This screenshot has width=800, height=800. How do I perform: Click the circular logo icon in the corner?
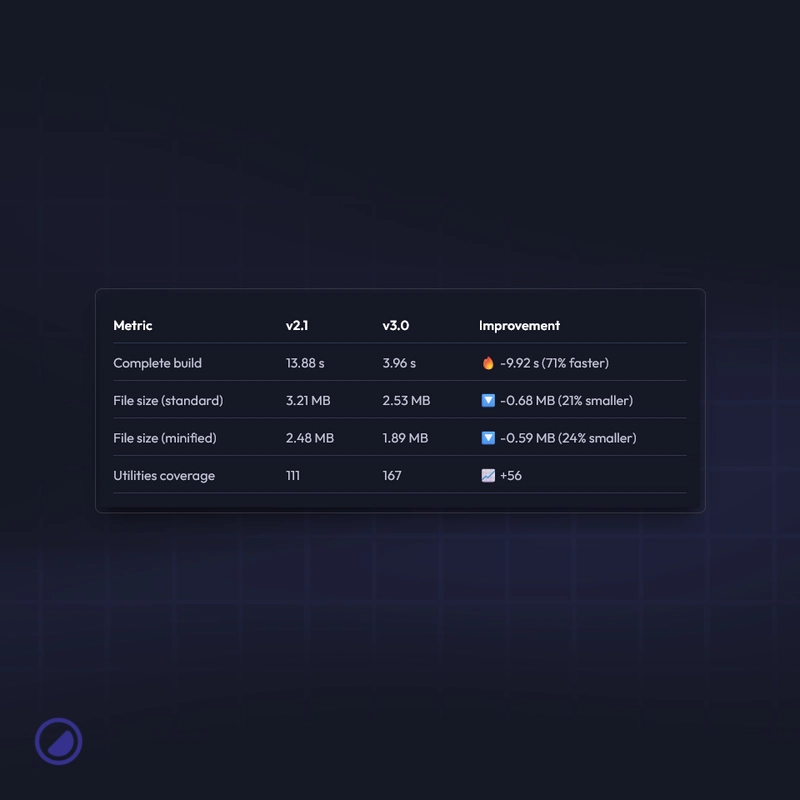[x=58, y=741]
